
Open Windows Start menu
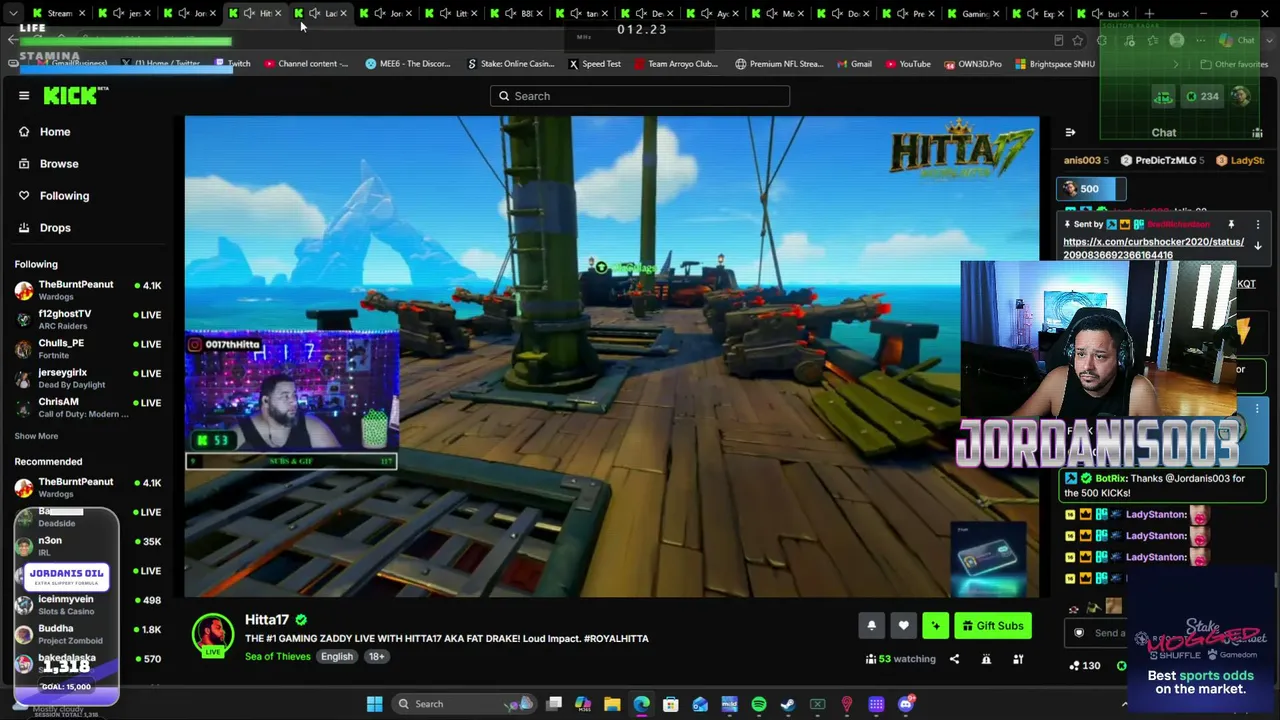click(374, 704)
